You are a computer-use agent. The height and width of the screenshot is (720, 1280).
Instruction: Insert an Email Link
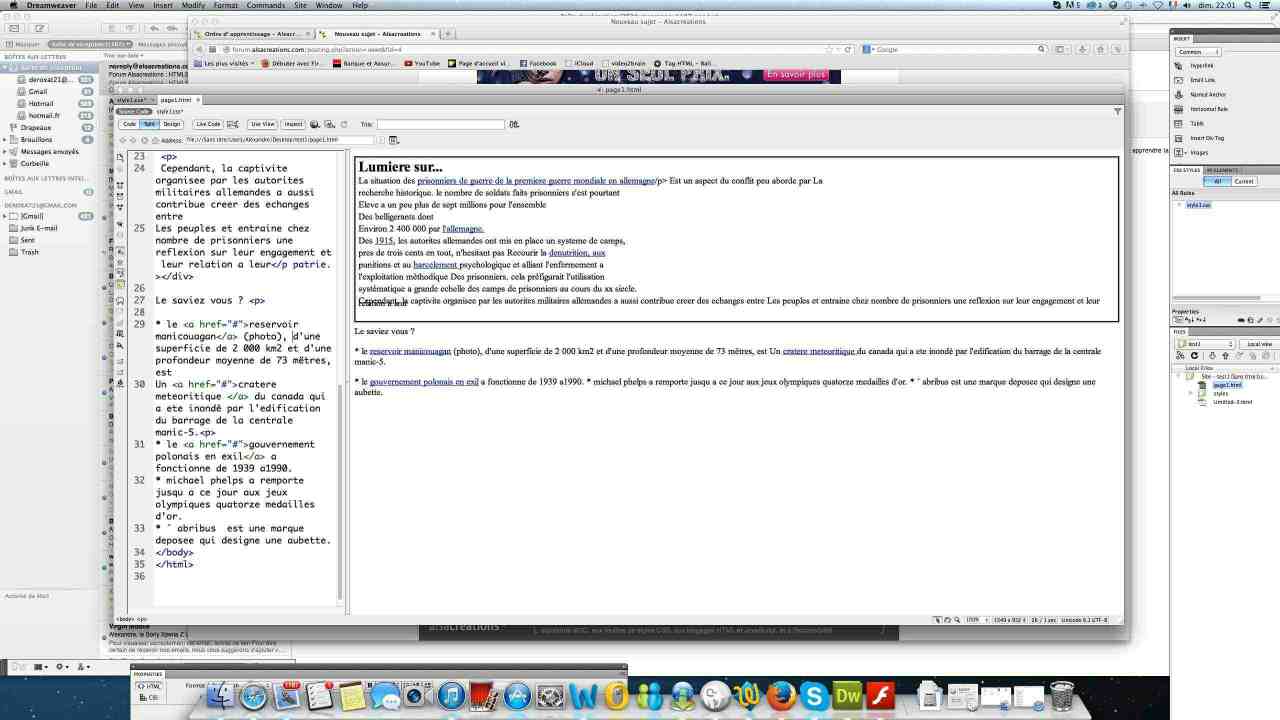coord(1202,80)
